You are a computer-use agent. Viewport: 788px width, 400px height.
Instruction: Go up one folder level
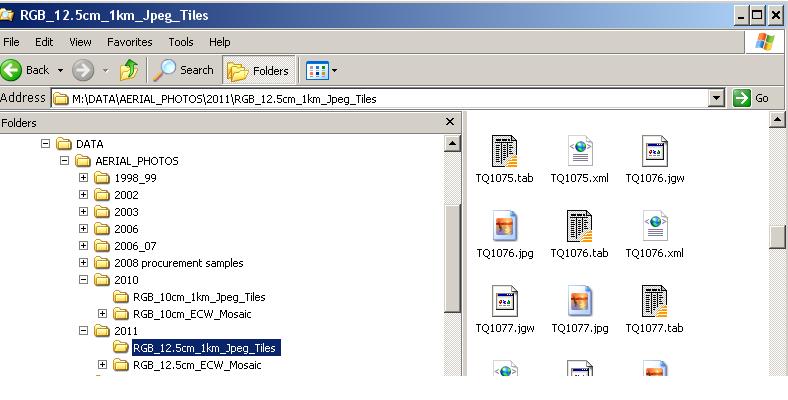tap(129, 70)
